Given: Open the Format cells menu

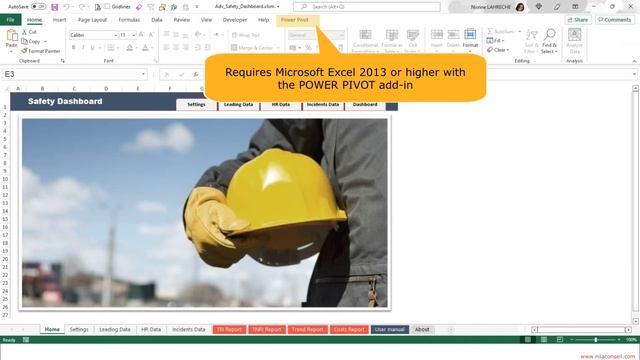Looking at the screenshot, I should point(470,39).
